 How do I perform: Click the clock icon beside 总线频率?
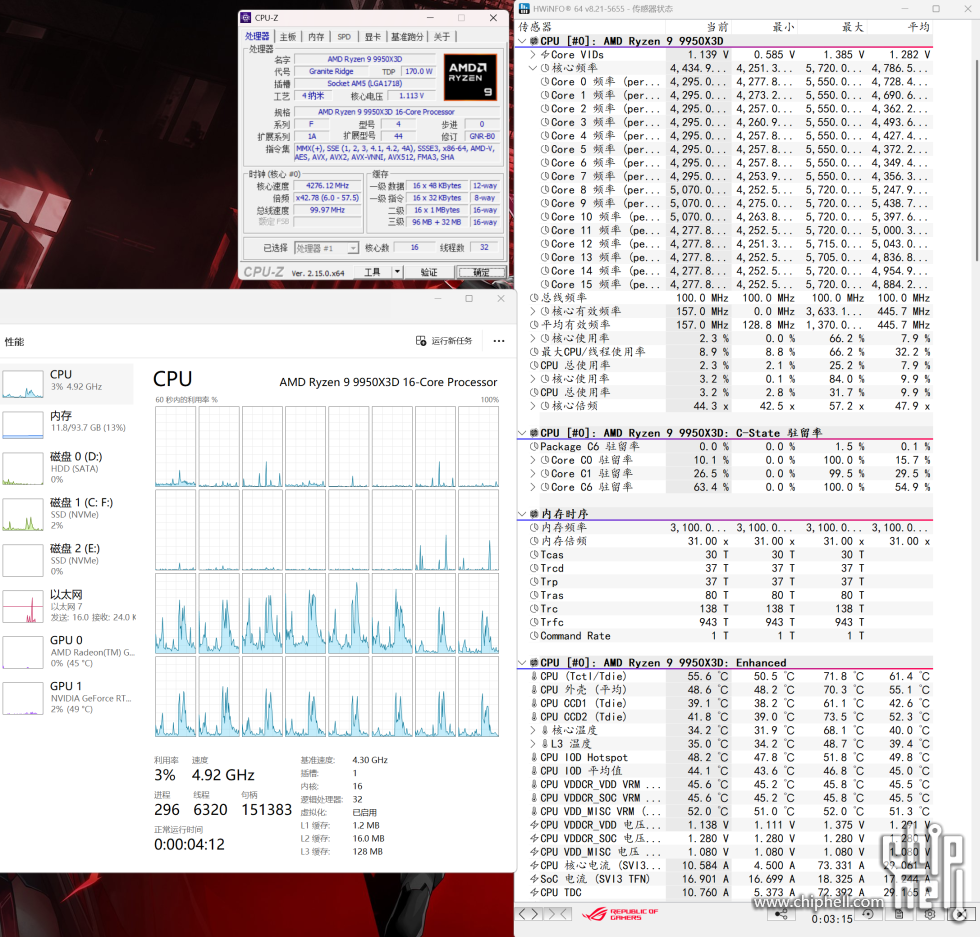pyautogui.click(x=534, y=298)
